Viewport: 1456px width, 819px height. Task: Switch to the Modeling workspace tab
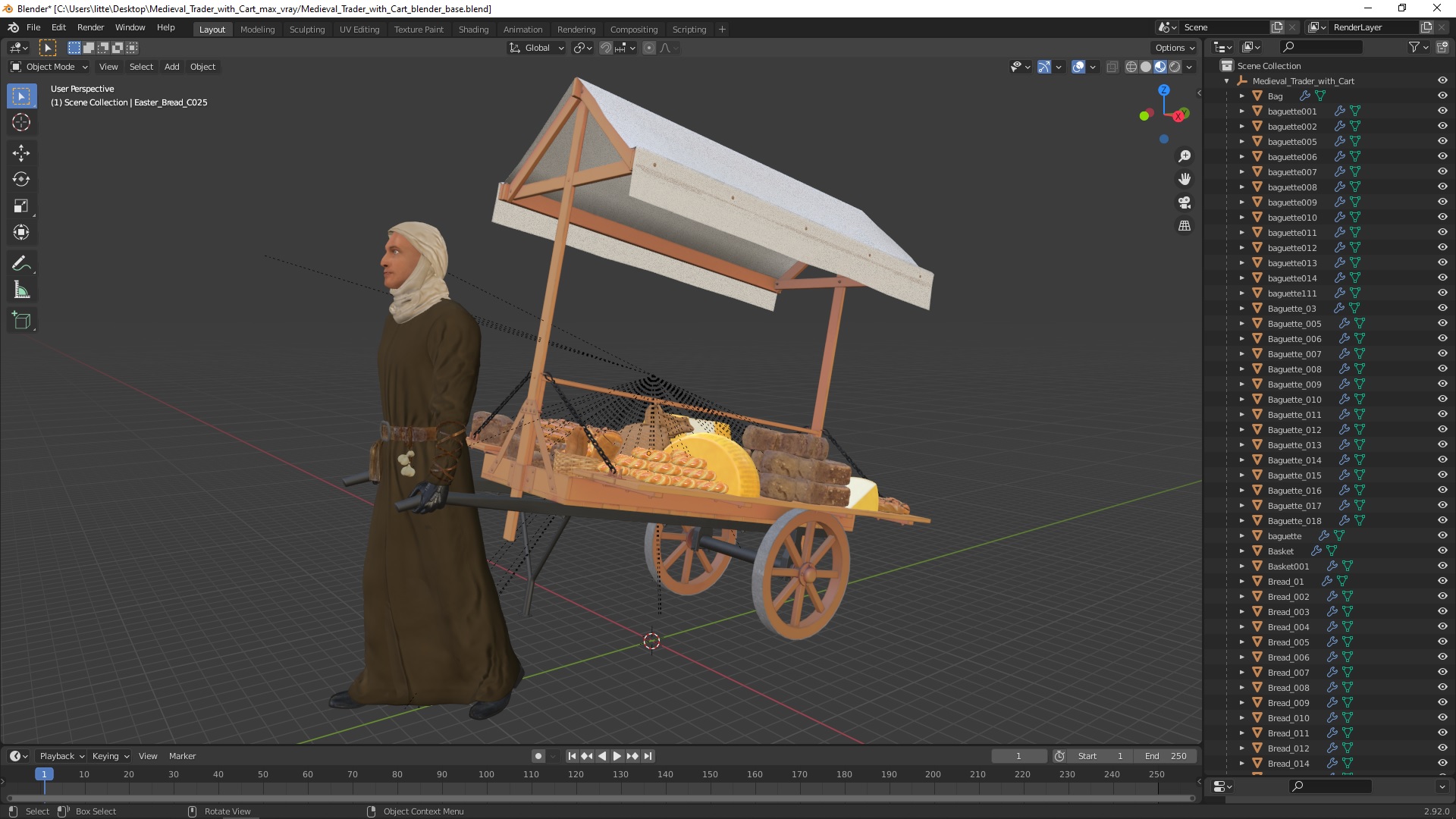[x=257, y=30]
